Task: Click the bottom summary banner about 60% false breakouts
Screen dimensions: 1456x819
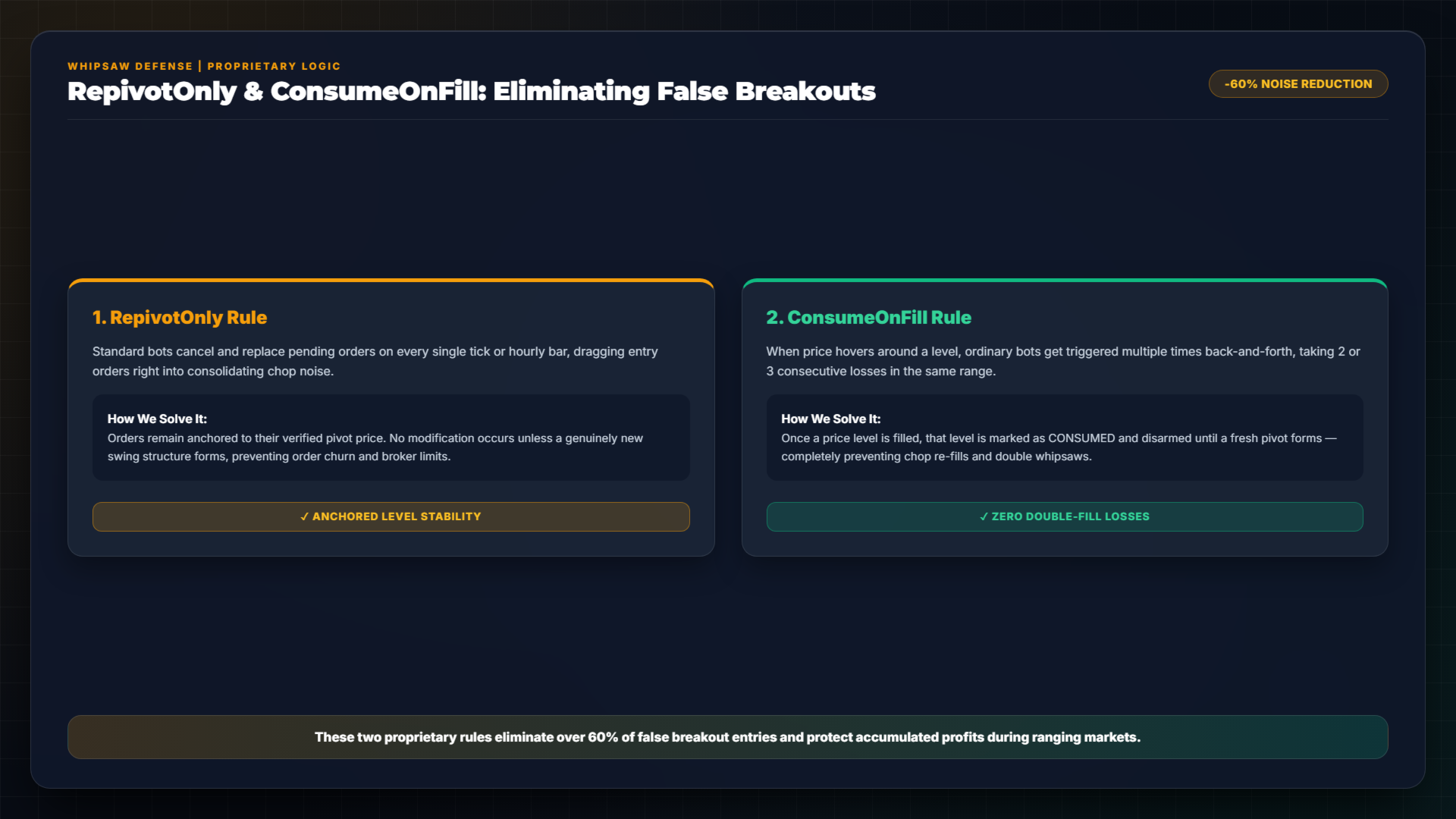Action: (x=728, y=737)
